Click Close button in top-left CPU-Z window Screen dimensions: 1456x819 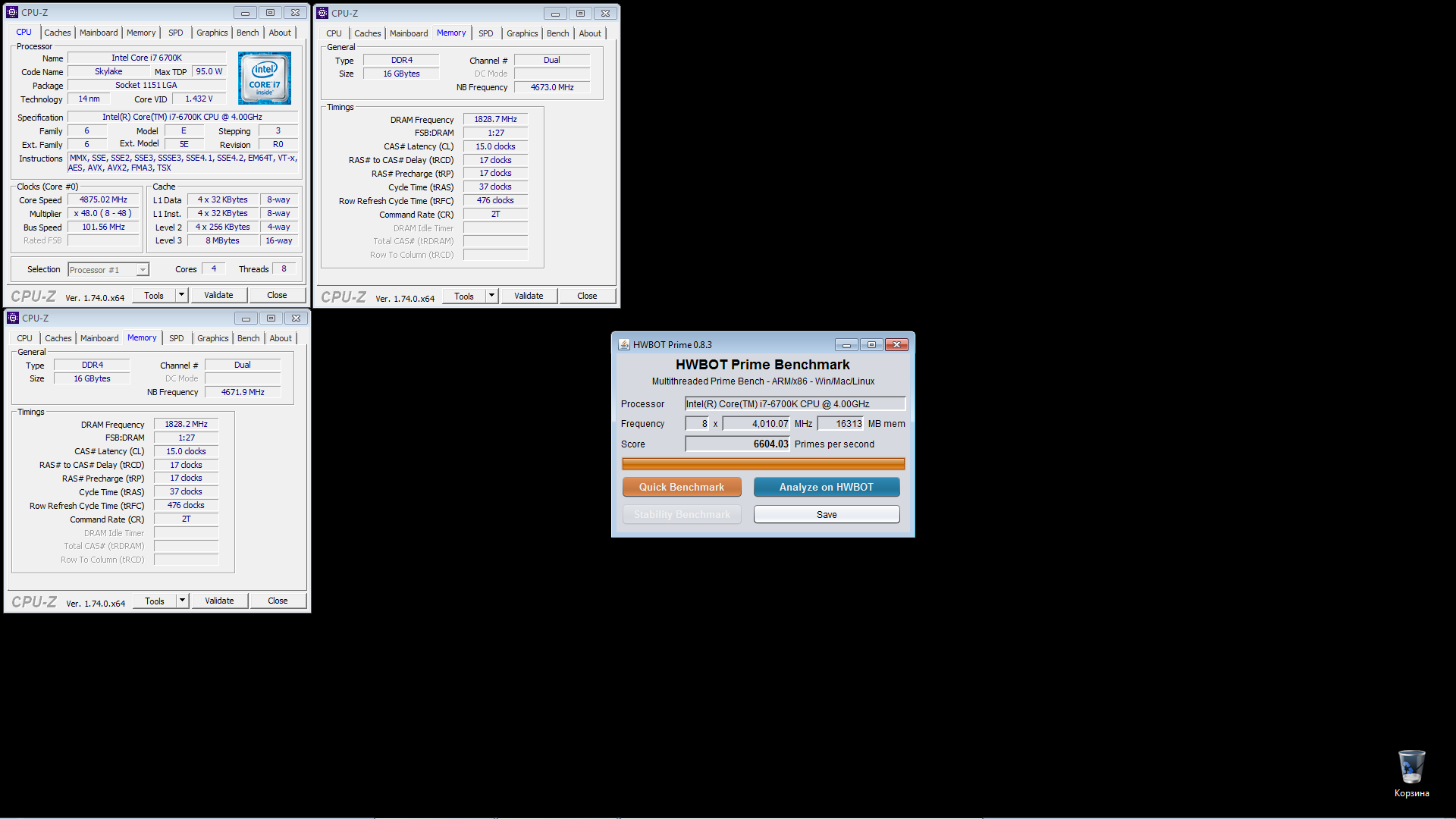[x=277, y=295]
